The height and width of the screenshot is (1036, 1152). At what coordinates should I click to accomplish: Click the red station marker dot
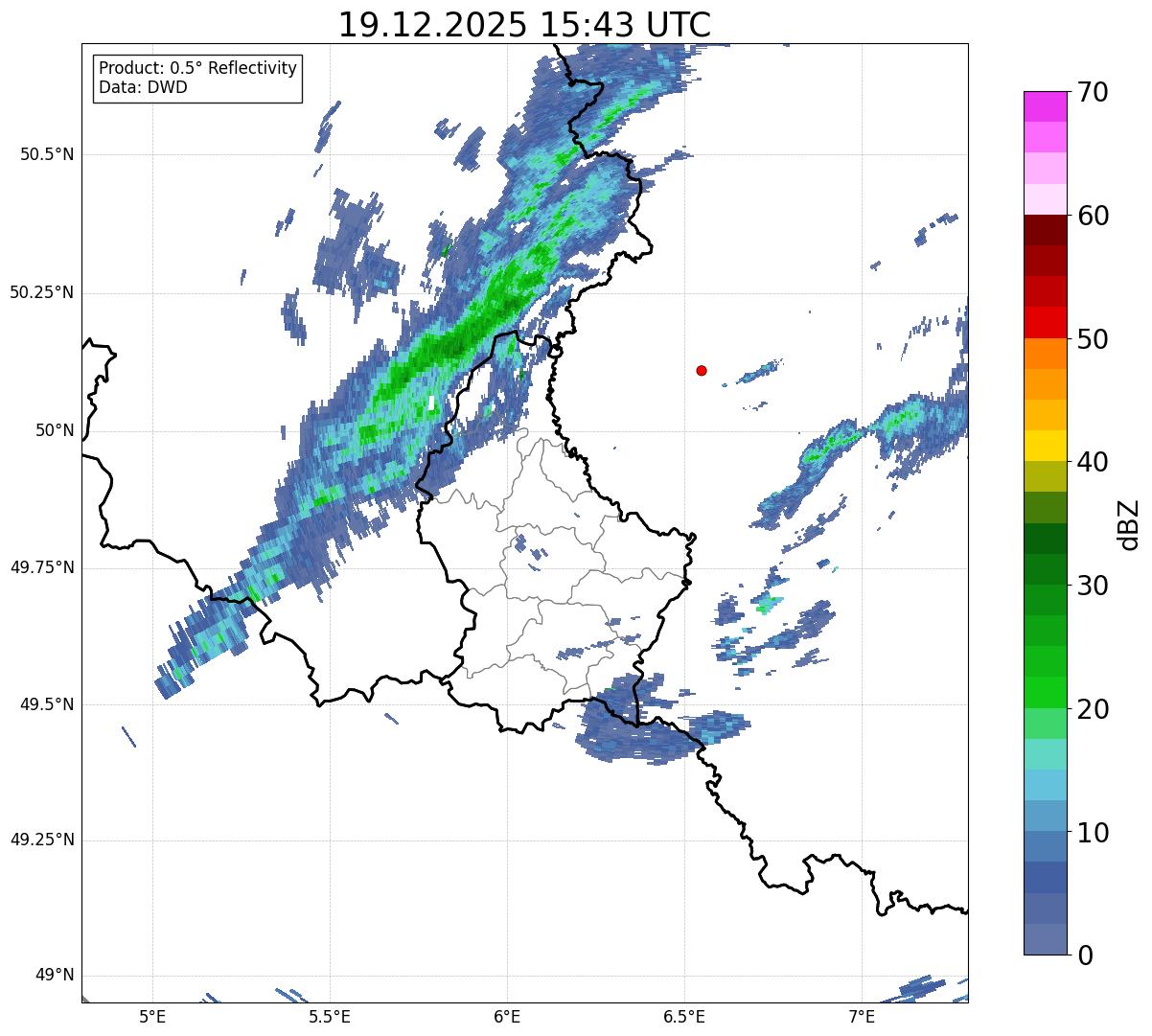[702, 370]
